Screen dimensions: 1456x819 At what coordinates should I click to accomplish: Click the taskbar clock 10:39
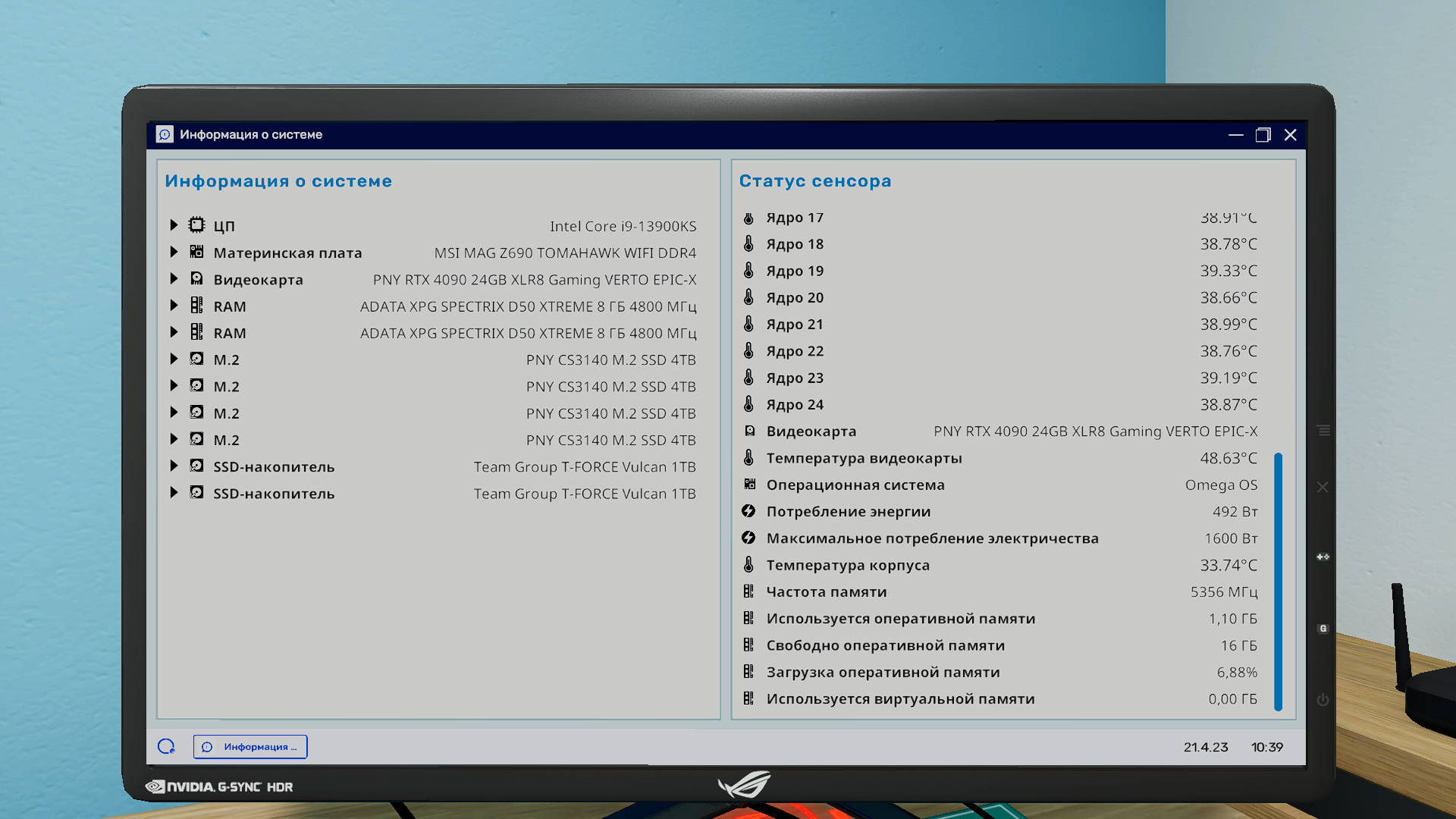click(1267, 747)
